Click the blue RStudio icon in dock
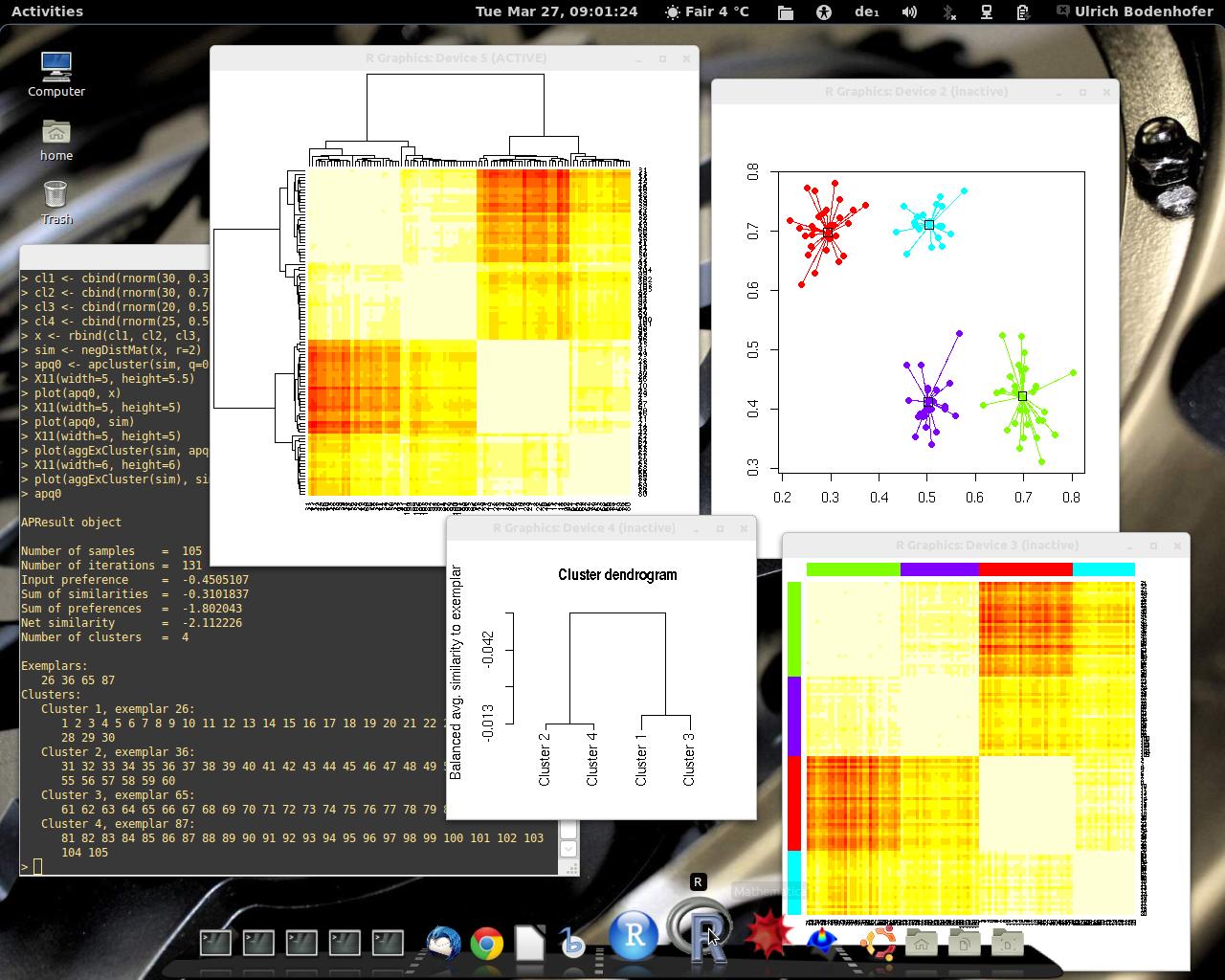The height and width of the screenshot is (980, 1225). [635, 935]
